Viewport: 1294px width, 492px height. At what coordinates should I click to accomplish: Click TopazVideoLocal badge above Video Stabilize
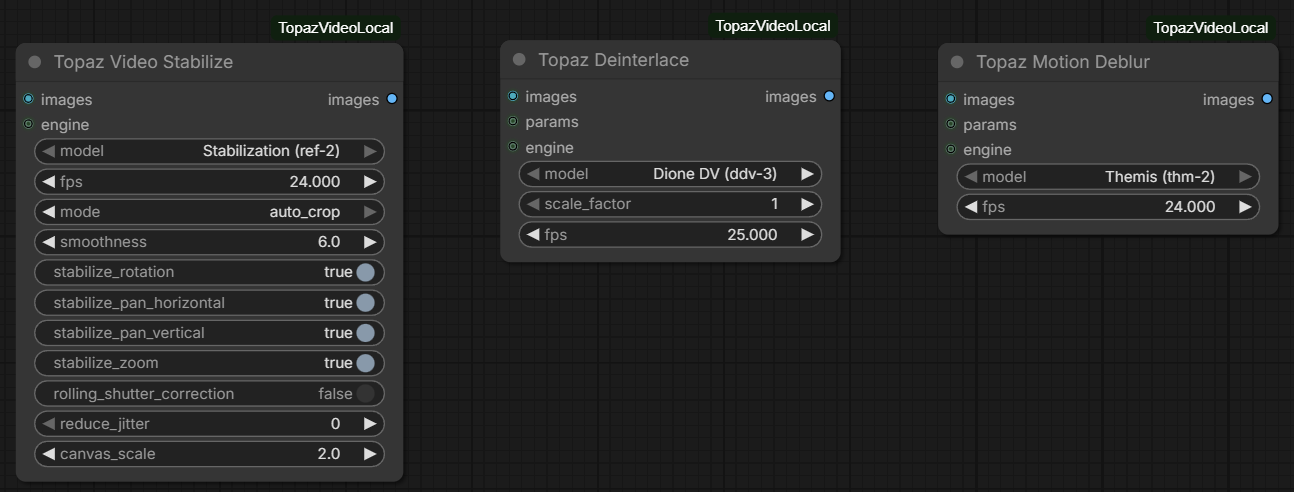coord(336,28)
